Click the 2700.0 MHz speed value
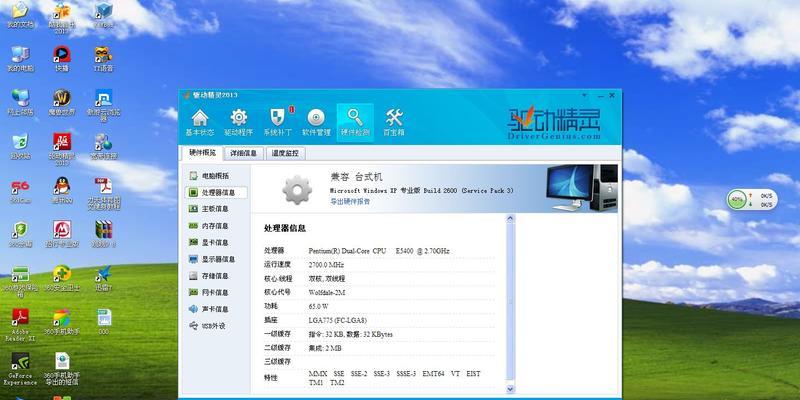This screenshot has width=800, height=400. pos(326,265)
